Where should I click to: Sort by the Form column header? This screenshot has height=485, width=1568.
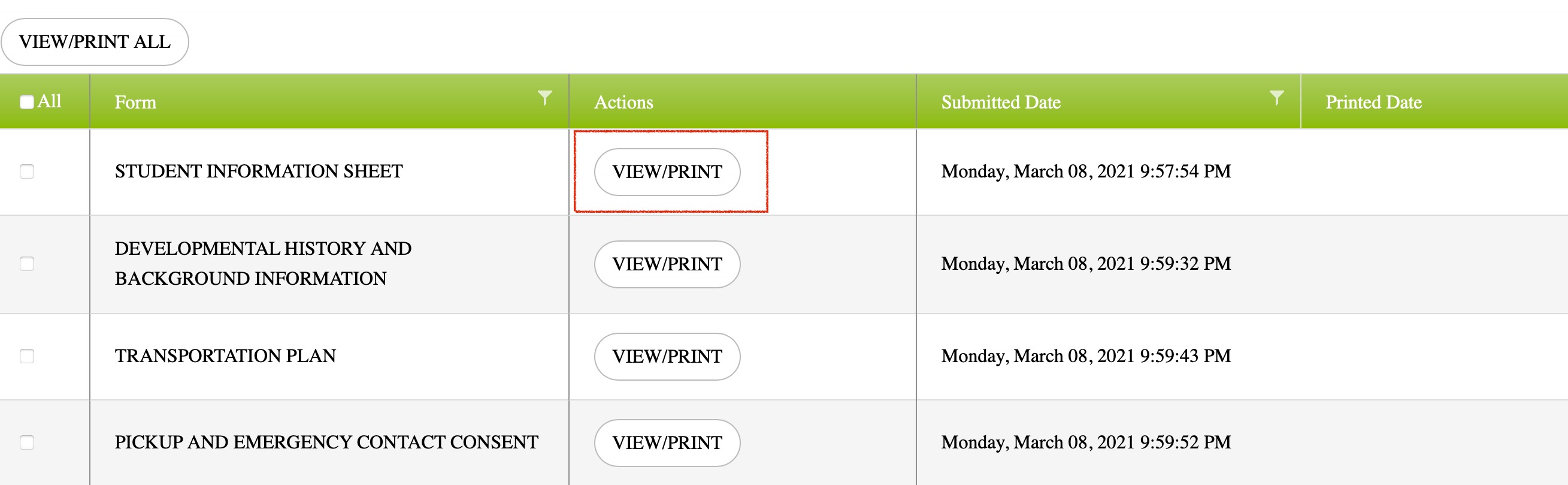pos(135,102)
